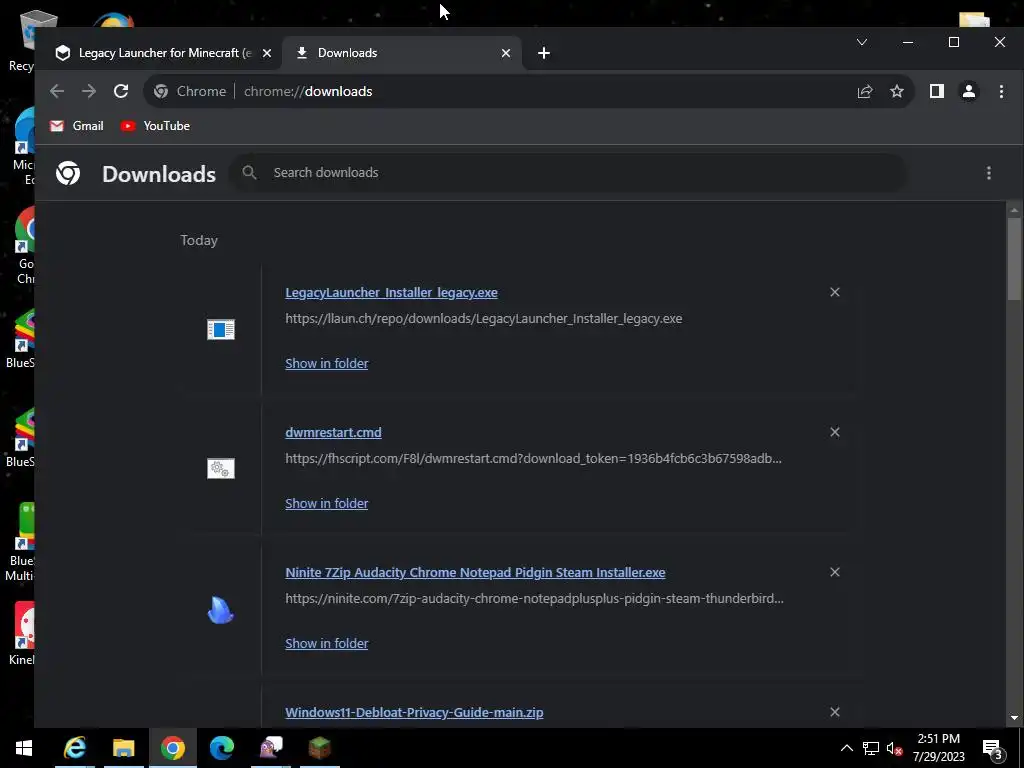Select the Downloads tab

tap(402, 54)
